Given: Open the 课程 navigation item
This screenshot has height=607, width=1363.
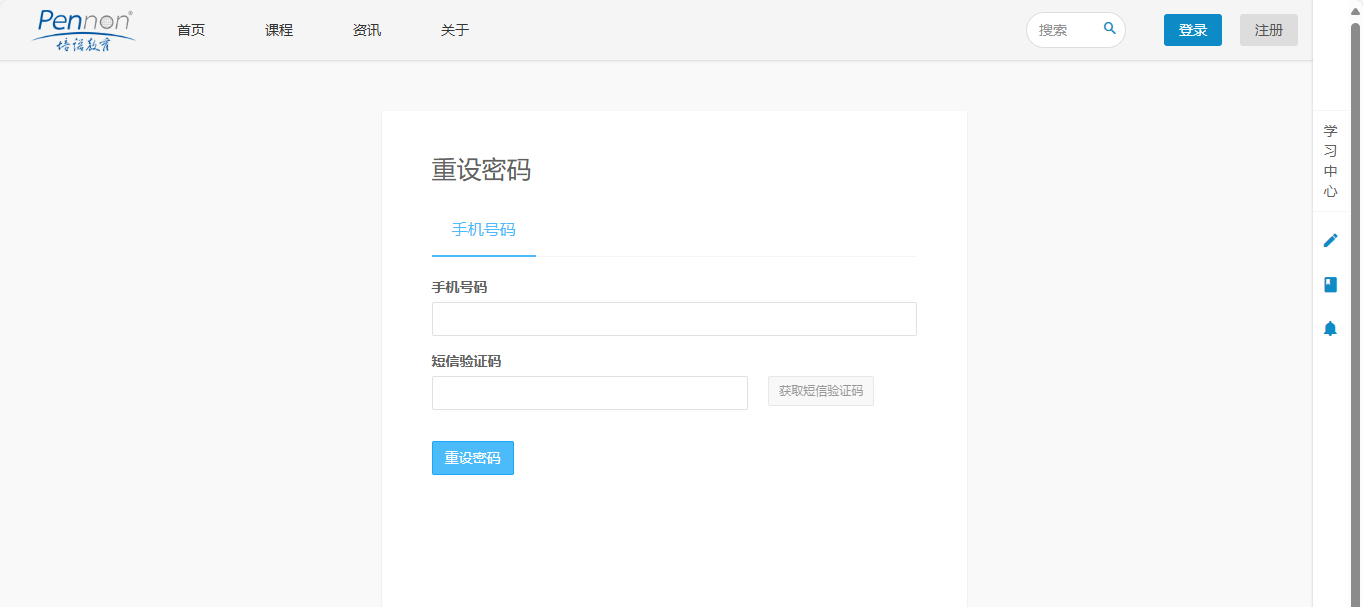Looking at the screenshot, I should coord(279,30).
